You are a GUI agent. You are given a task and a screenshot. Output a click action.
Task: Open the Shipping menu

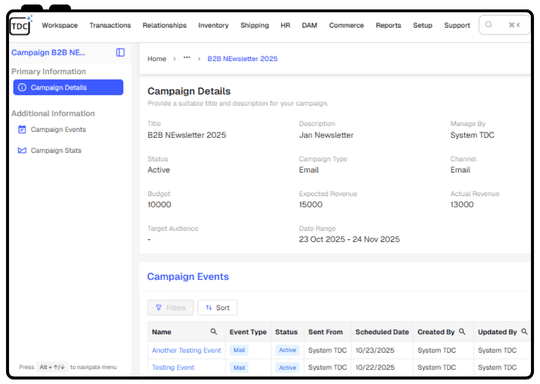click(x=255, y=25)
